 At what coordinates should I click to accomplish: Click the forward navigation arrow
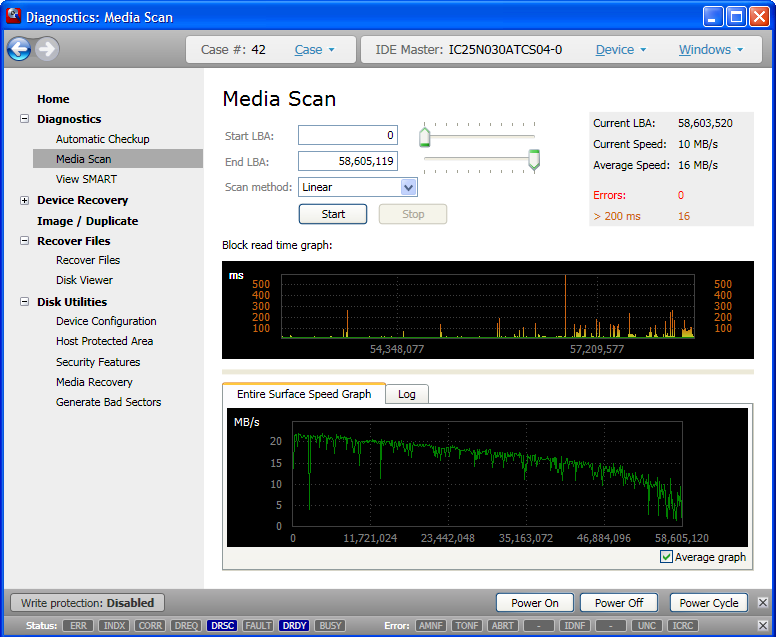coord(47,49)
